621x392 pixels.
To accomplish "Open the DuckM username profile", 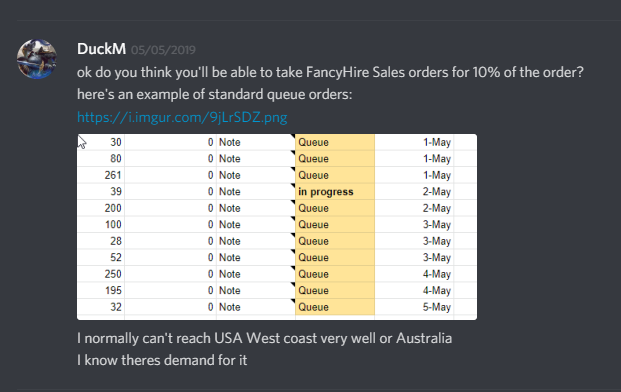I will click(101, 49).
